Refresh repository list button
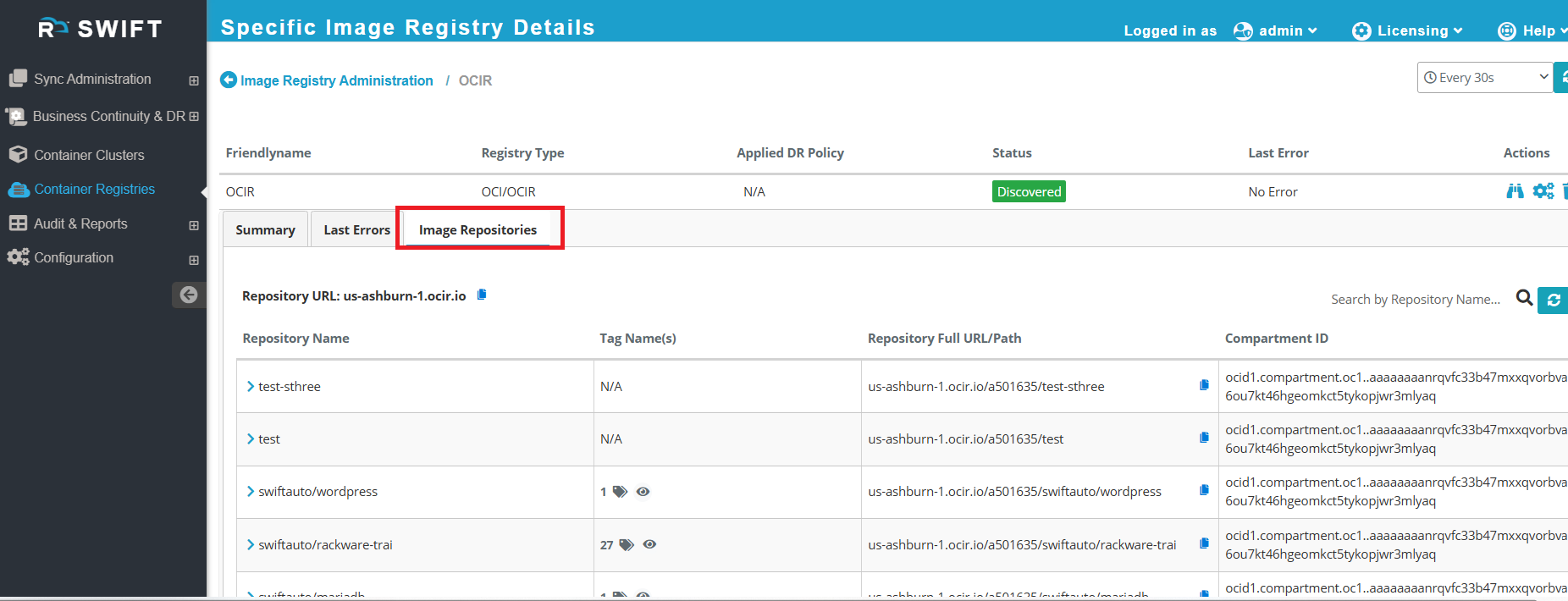This screenshot has width=1568, height=601. point(1553,300)
